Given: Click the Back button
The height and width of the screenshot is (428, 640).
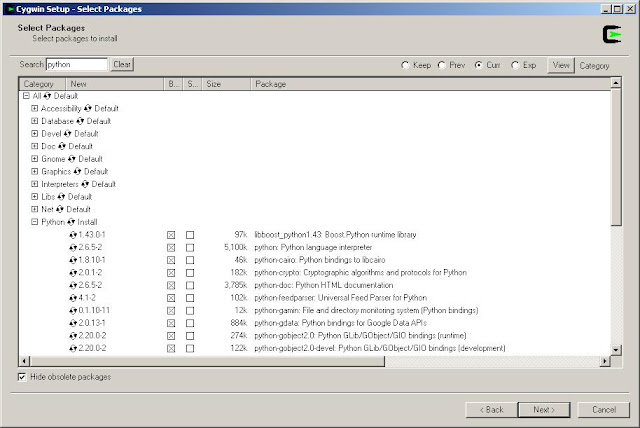Looking at the screenshot, I should tap(491, 410).
